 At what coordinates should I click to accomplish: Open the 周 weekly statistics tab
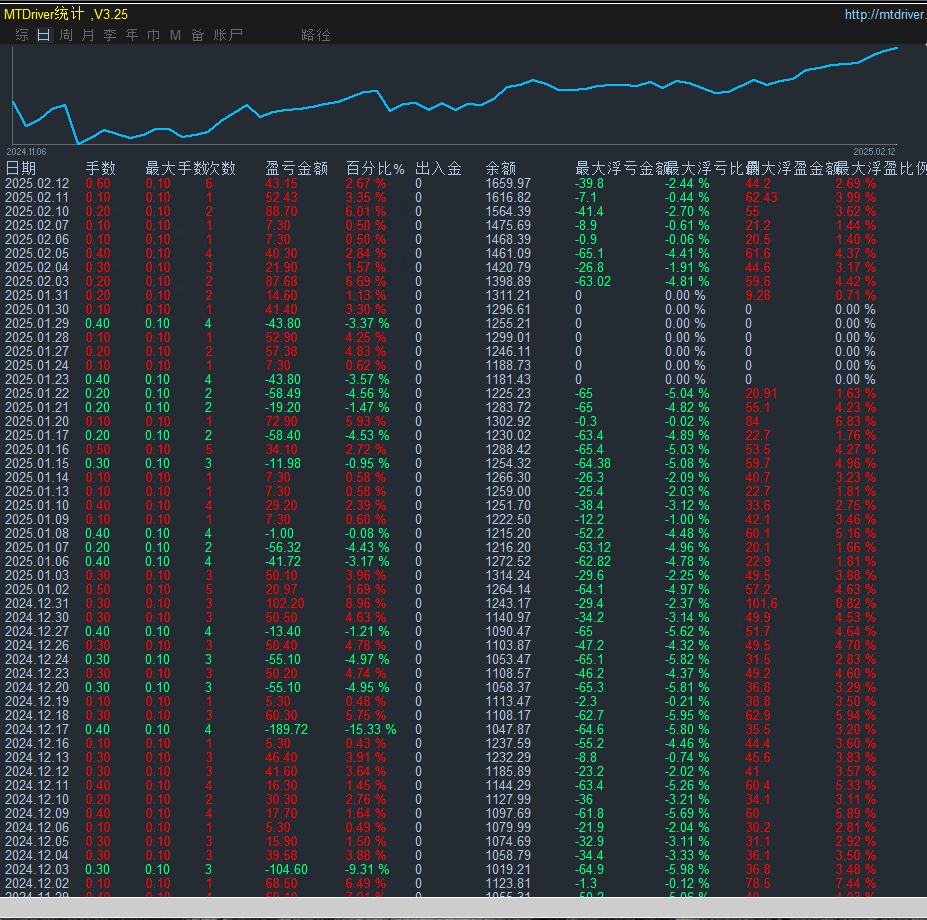(66, 35)
